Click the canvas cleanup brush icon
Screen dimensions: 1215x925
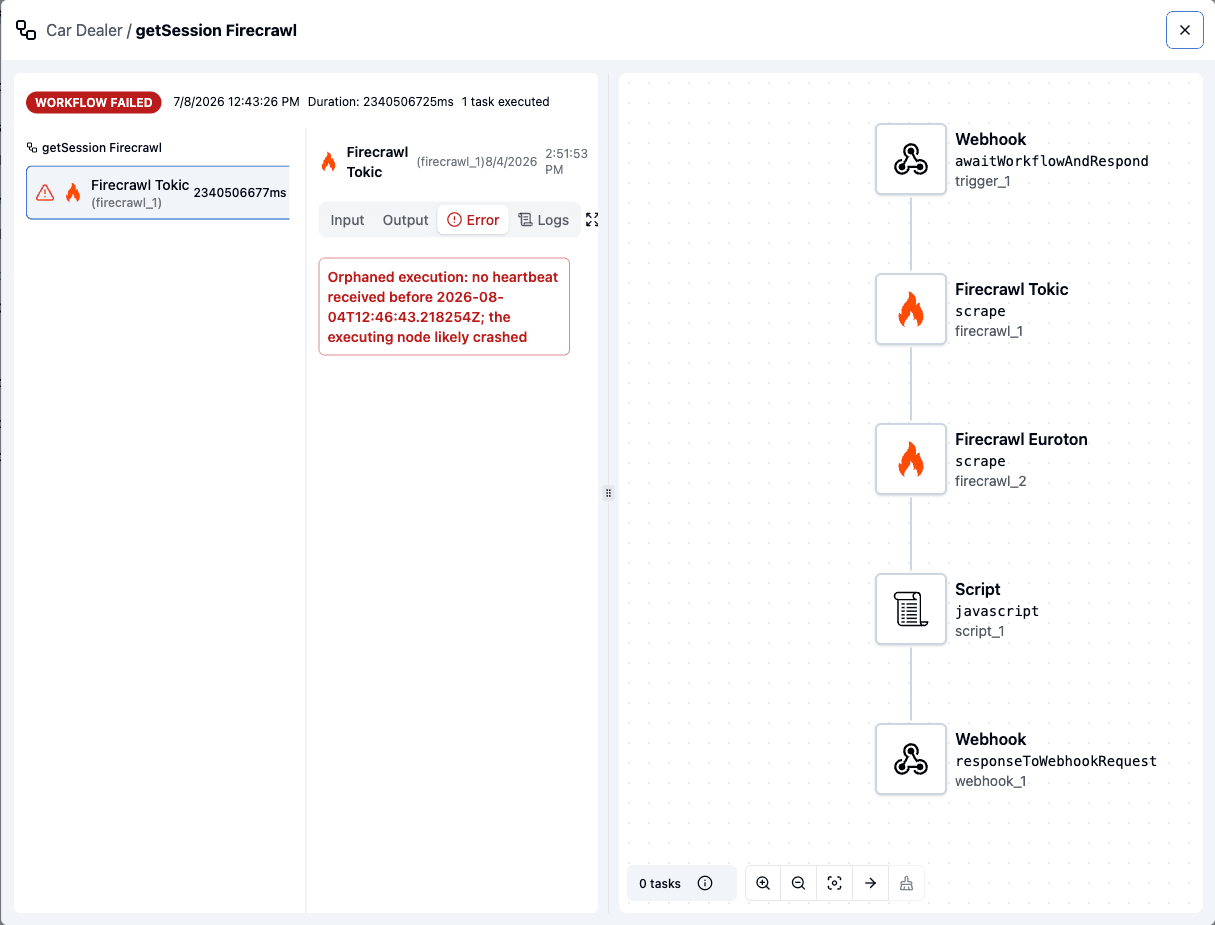[x=906, y=883]
